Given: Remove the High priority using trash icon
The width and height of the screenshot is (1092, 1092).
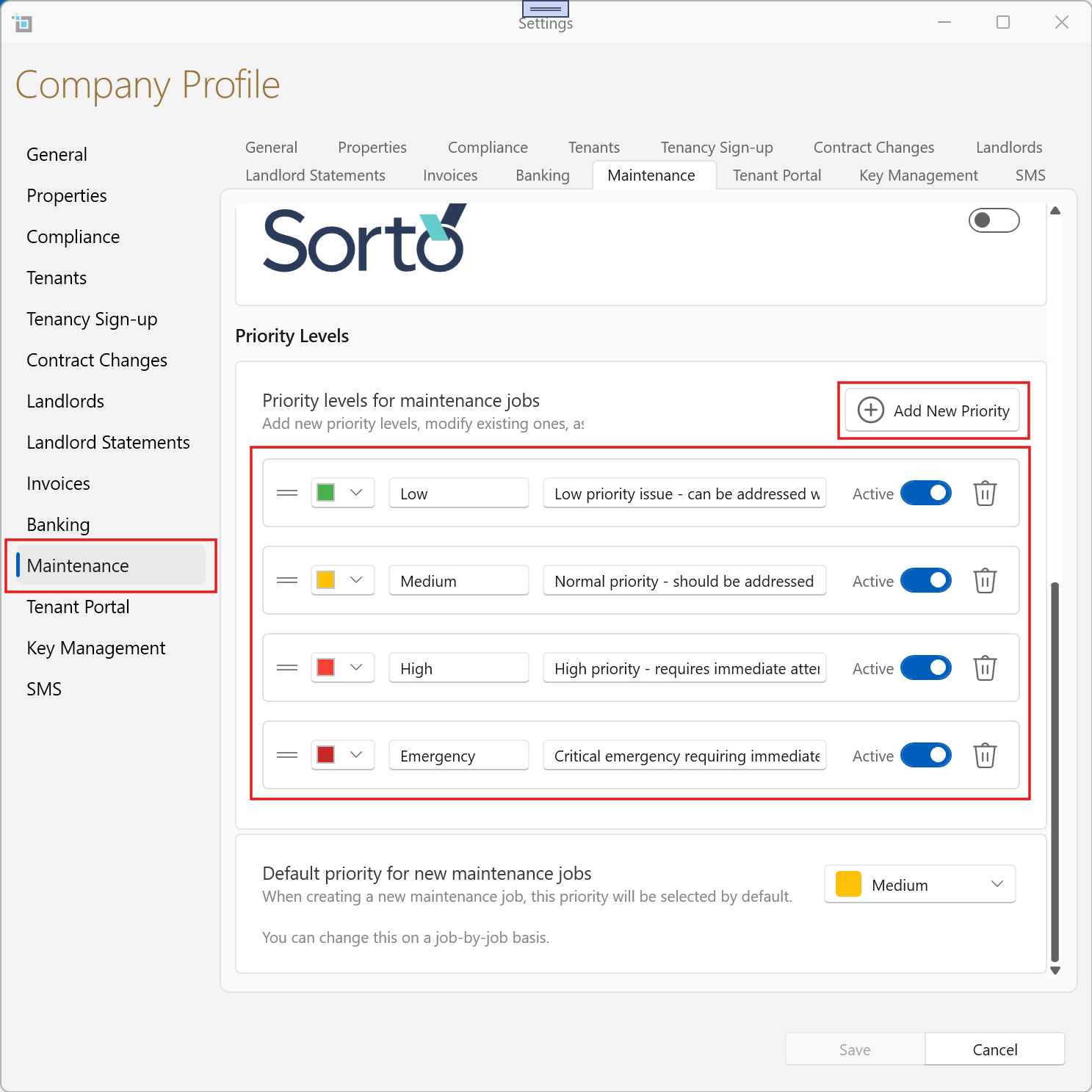Looking at the screenshot, I should pyautogui.click(x=985, y=668).
